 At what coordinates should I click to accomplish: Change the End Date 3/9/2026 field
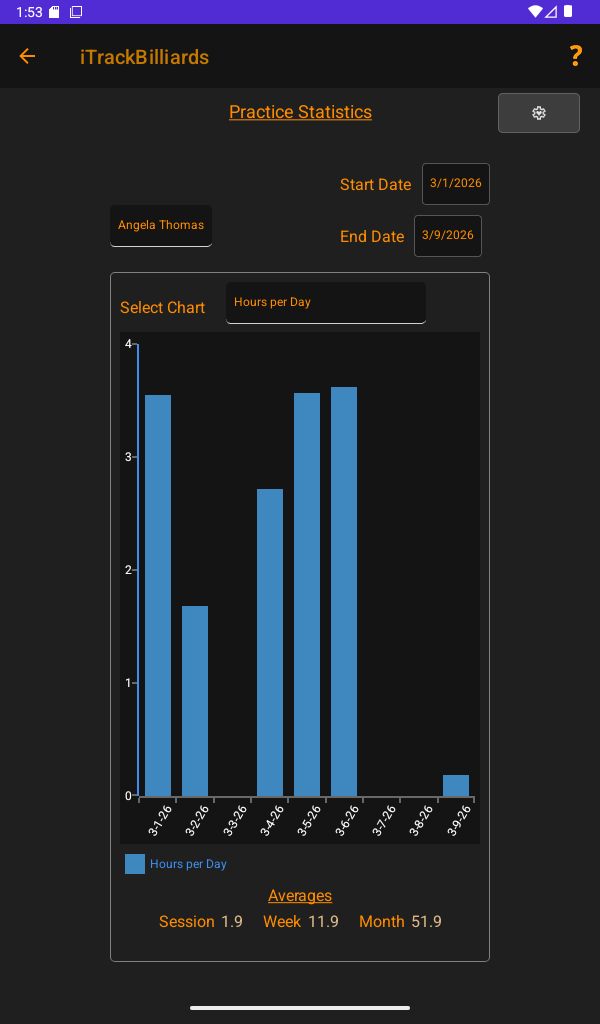448,236
